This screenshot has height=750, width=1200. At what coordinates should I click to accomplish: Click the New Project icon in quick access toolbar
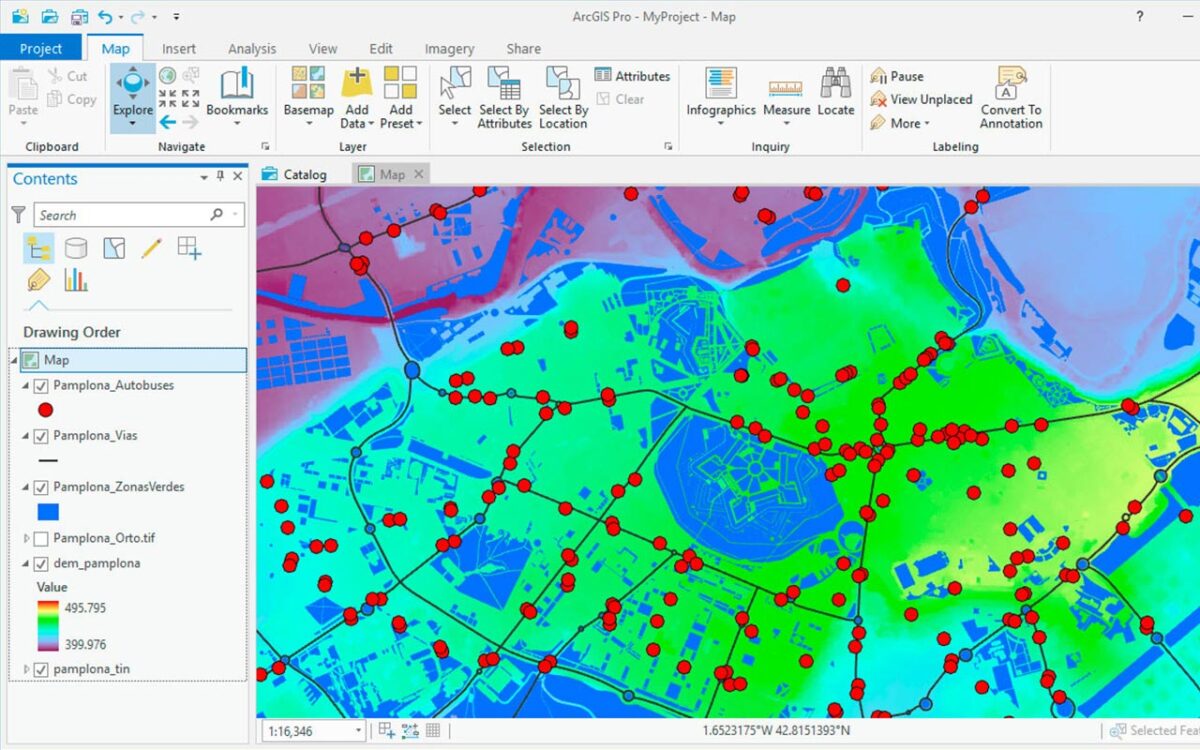[x=19, y=17]
